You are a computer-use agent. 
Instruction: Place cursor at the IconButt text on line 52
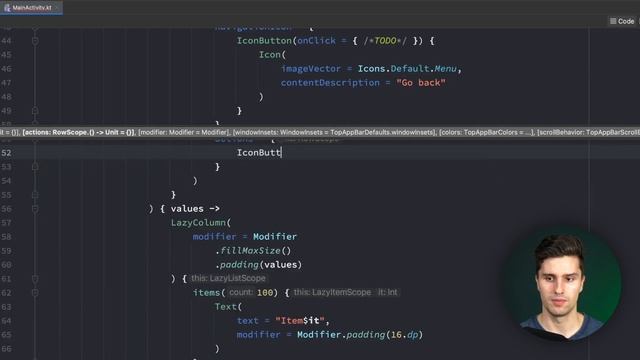(x=259, y=153)
